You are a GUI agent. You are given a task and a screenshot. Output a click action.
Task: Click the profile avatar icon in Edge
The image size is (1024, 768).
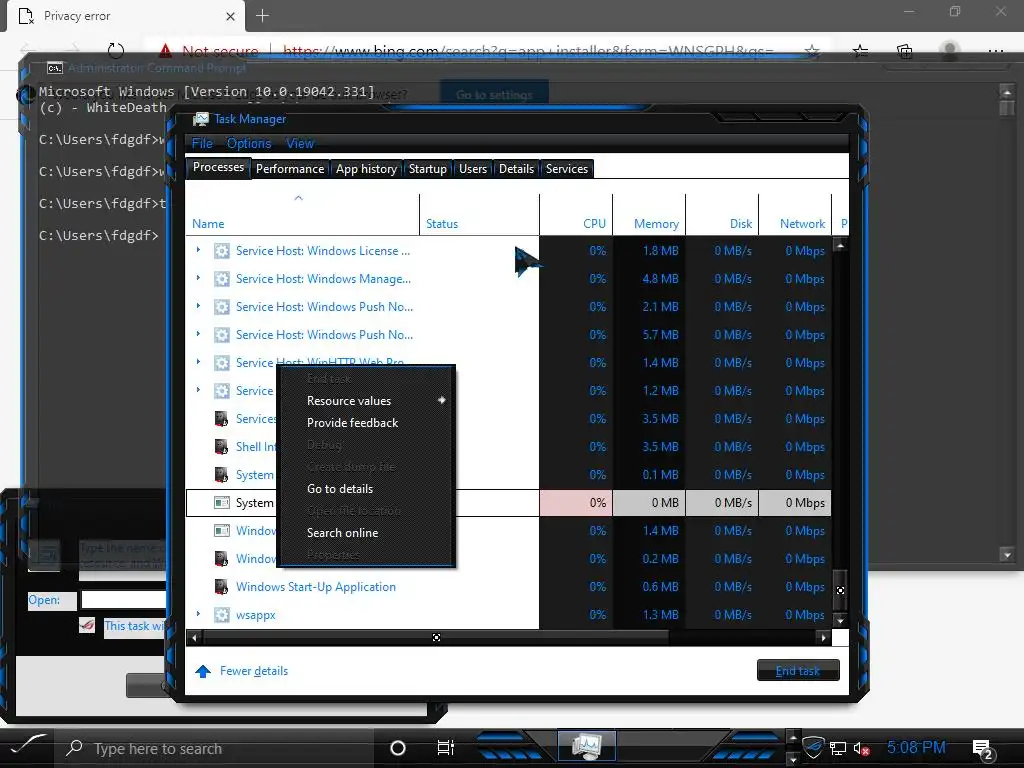(950, 51)
